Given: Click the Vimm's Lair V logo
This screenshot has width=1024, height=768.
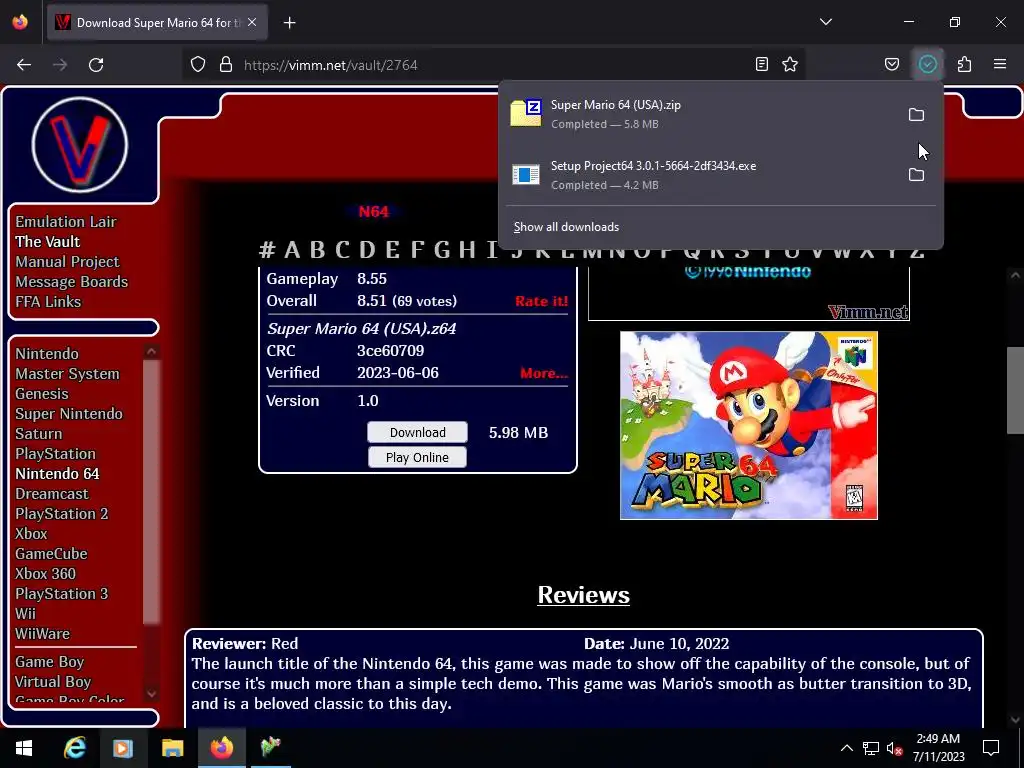Looking at the screenshot, I should (x=80, y=145).
